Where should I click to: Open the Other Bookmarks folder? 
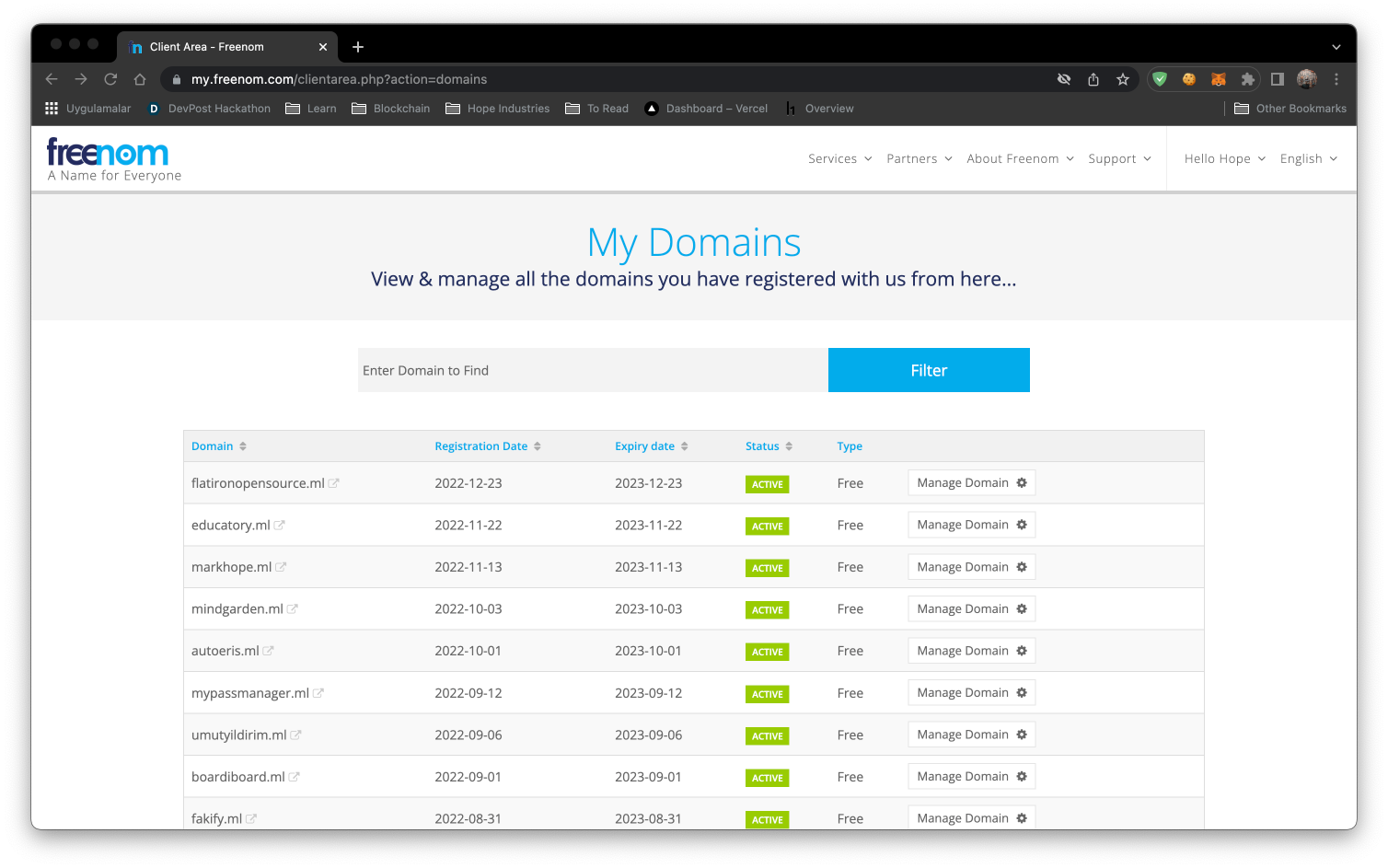click(1290, 108)
